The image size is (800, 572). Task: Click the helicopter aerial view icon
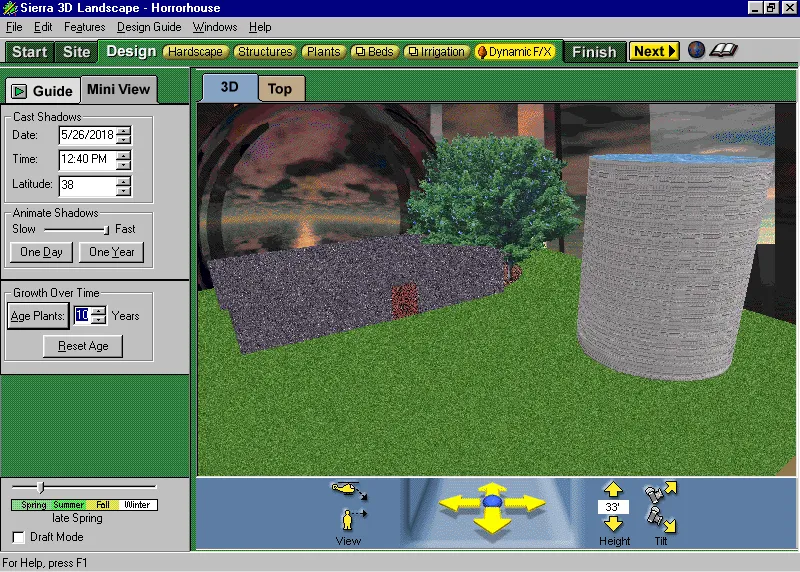point(349,489)
